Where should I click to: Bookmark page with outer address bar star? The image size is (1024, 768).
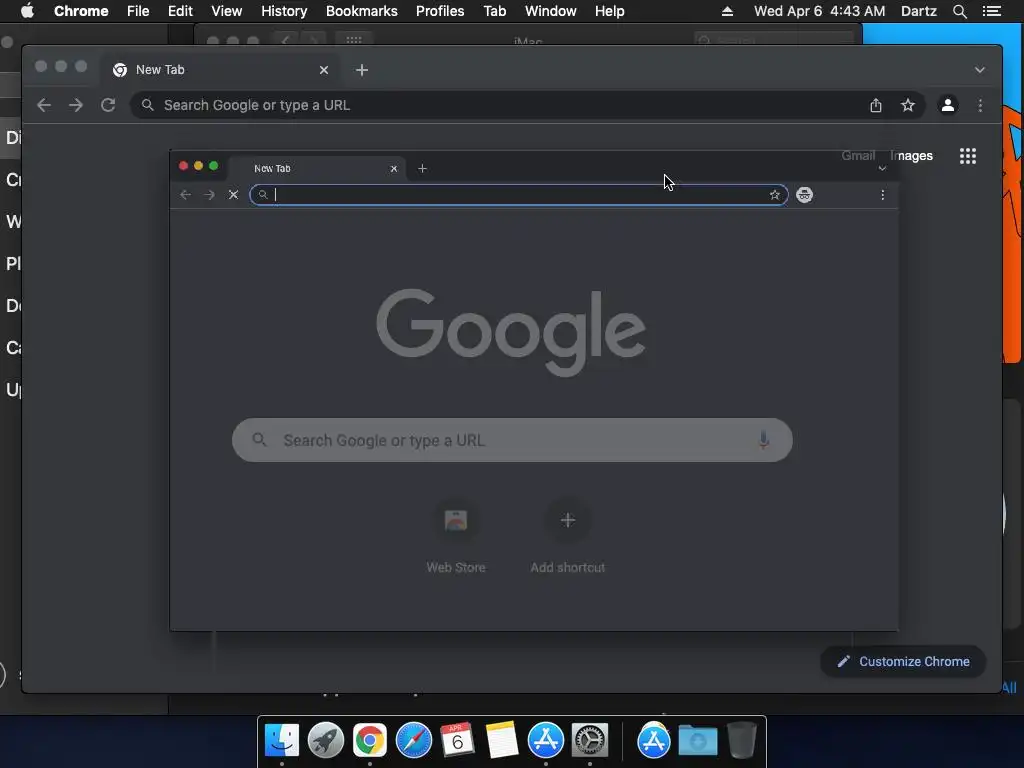click(908, 105)
